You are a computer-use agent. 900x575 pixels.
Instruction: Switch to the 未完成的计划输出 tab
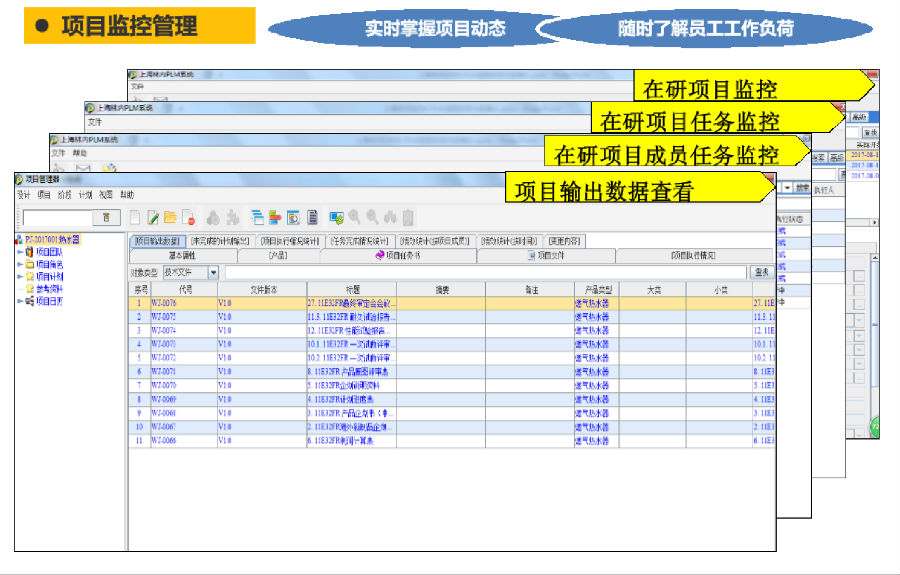(219, 241)
